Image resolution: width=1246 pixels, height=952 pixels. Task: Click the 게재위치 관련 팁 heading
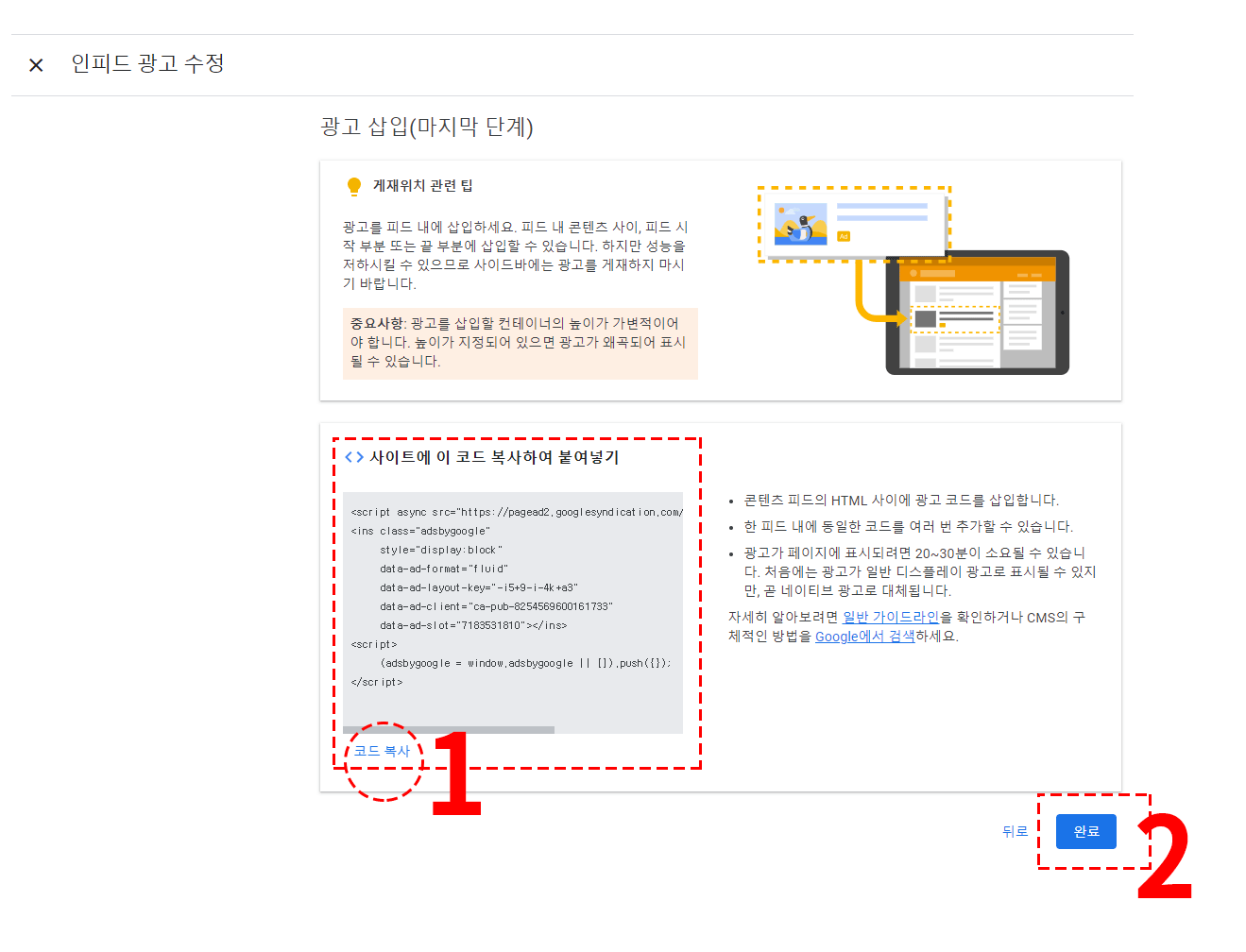(423, 186)
